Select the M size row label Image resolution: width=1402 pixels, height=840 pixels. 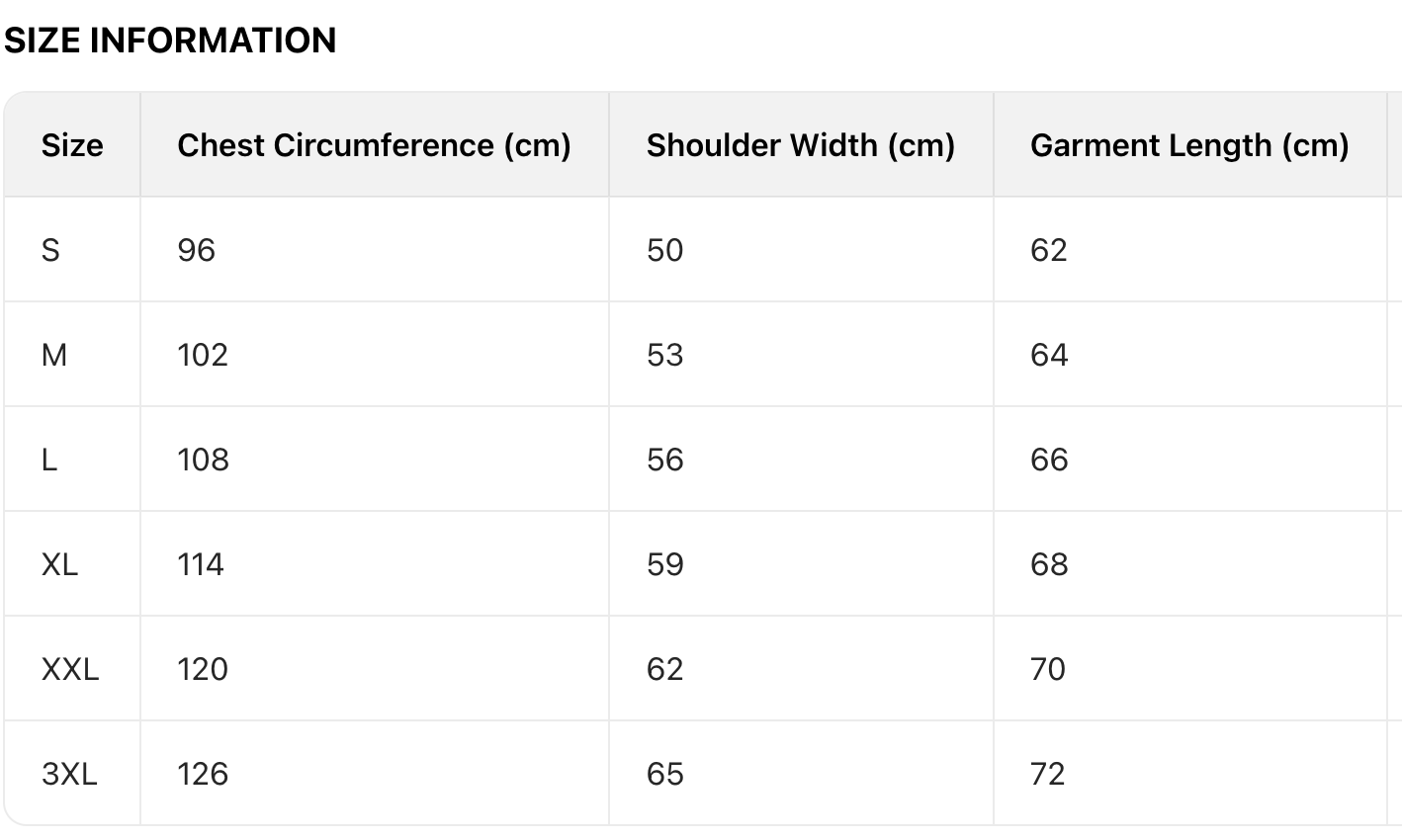click(x=54, y=355)
